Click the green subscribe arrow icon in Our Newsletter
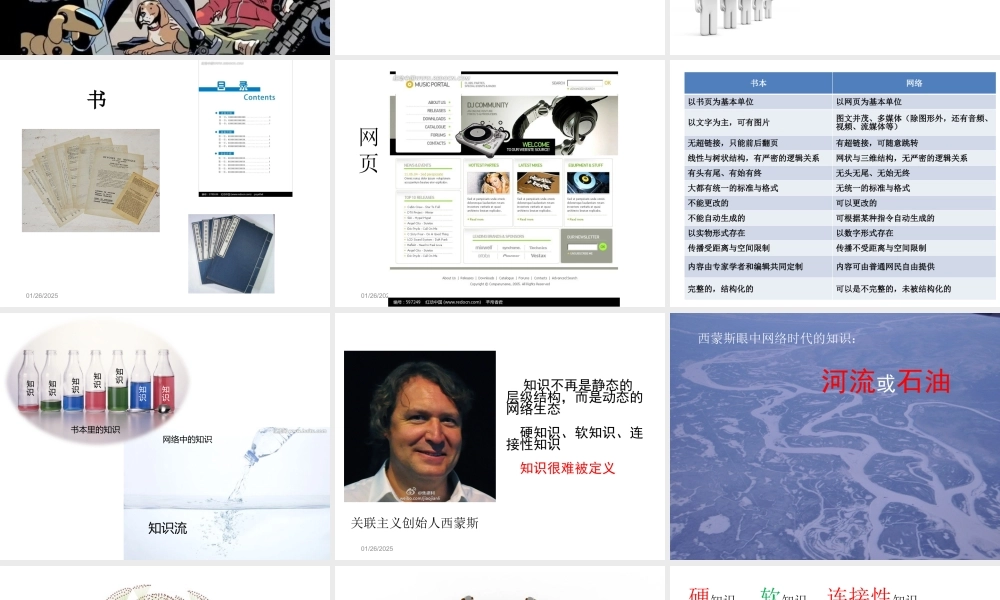 (605, 246)
